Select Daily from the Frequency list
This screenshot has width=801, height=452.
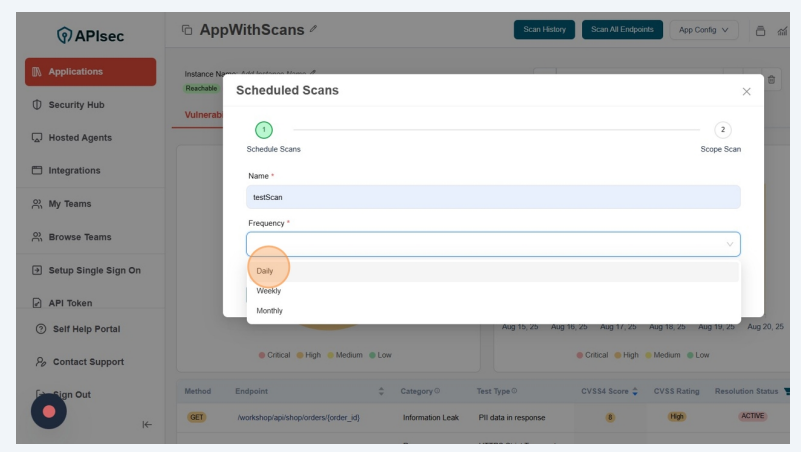pos(265,271)
